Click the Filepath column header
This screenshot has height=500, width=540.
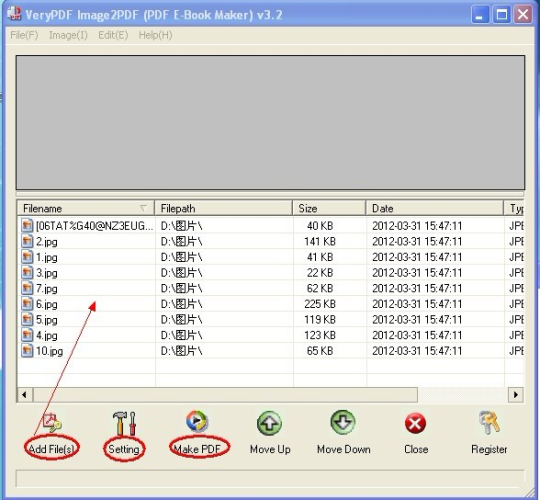224,208
